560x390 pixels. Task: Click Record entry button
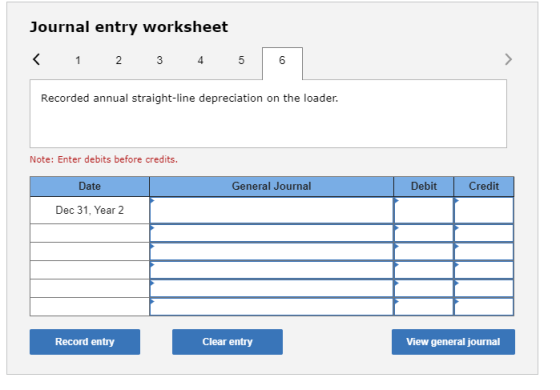(x=85, y=342)
